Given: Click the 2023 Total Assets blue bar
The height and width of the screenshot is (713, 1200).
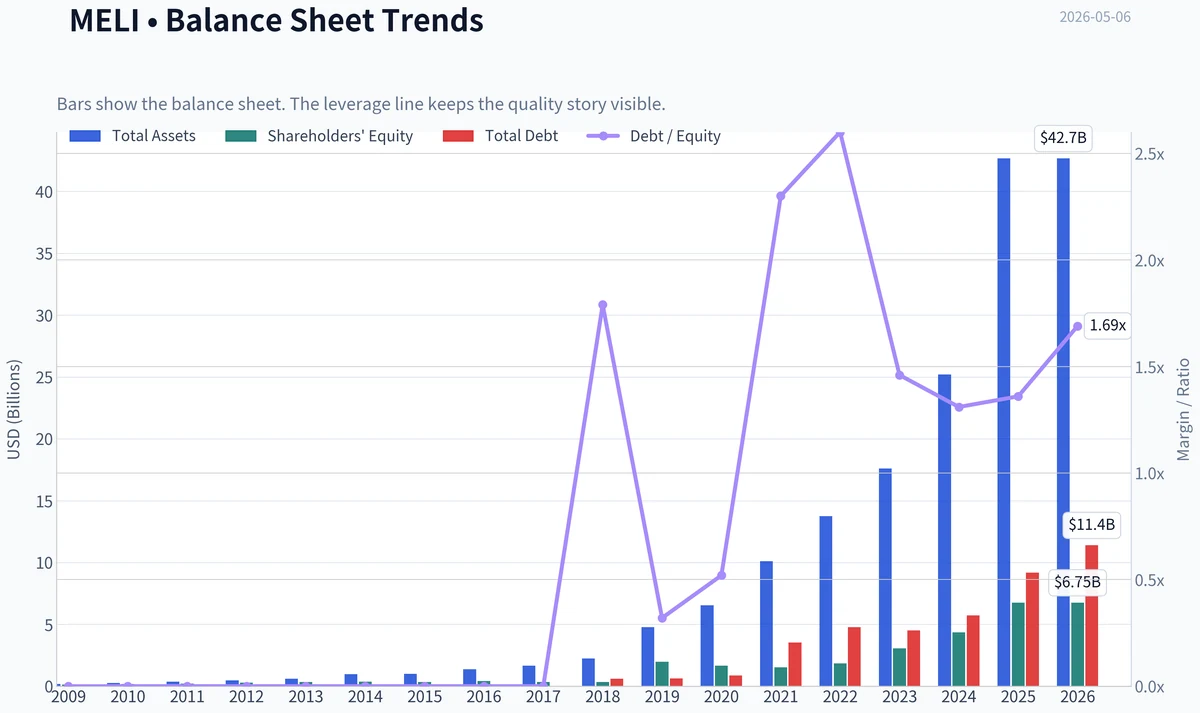Looking at the screenshot, I should click(885, 577).
